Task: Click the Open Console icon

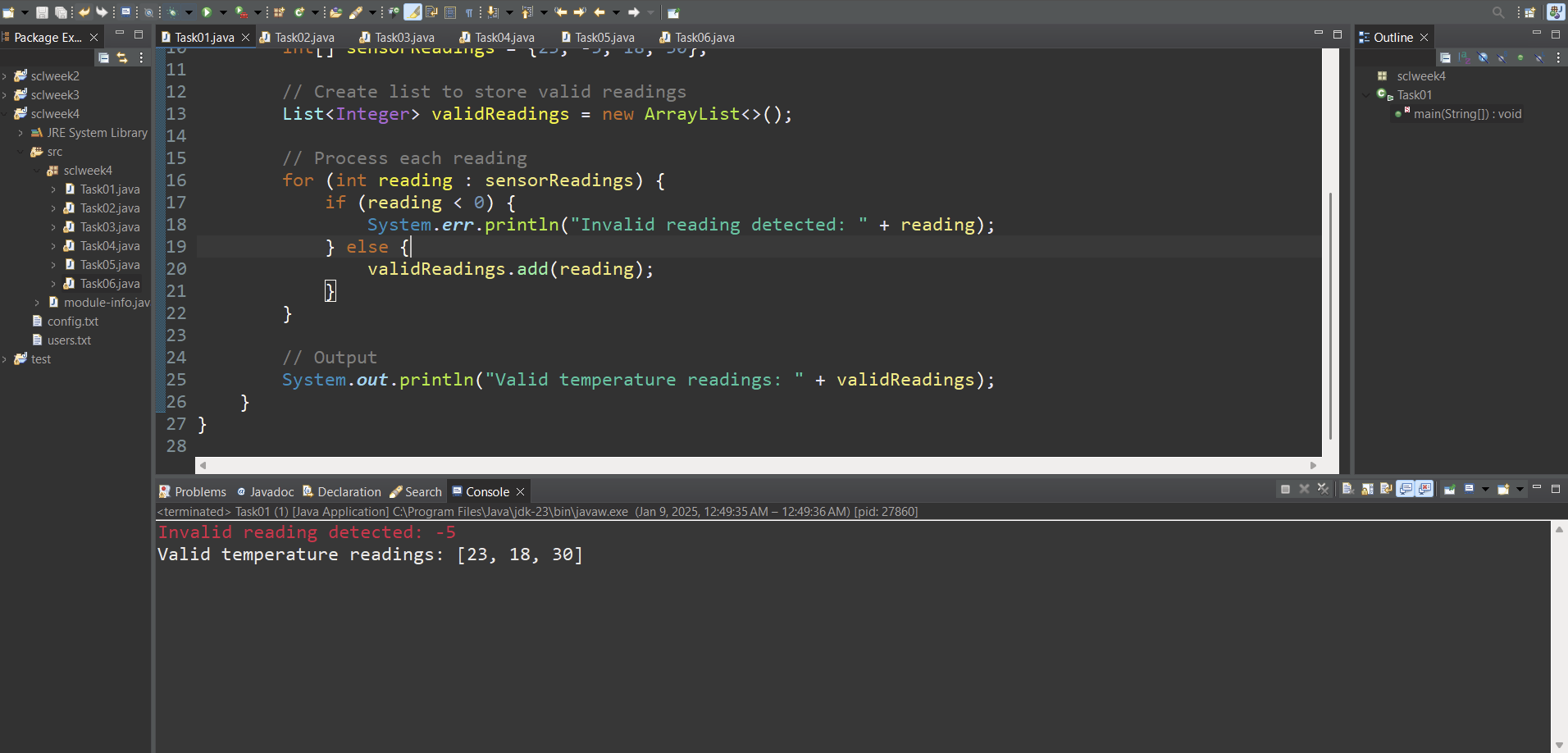Action: (x=1503, y=489)
